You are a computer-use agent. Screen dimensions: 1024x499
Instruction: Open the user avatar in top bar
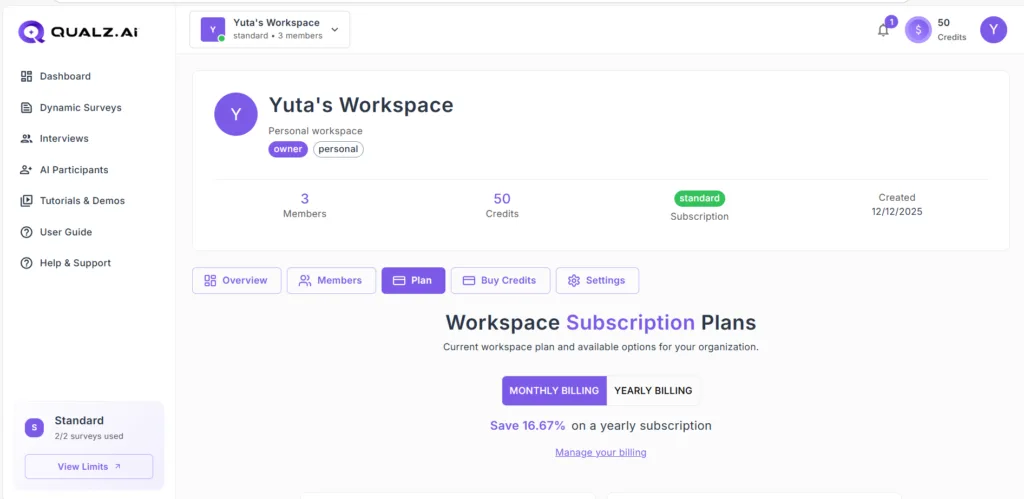(993, 30)
